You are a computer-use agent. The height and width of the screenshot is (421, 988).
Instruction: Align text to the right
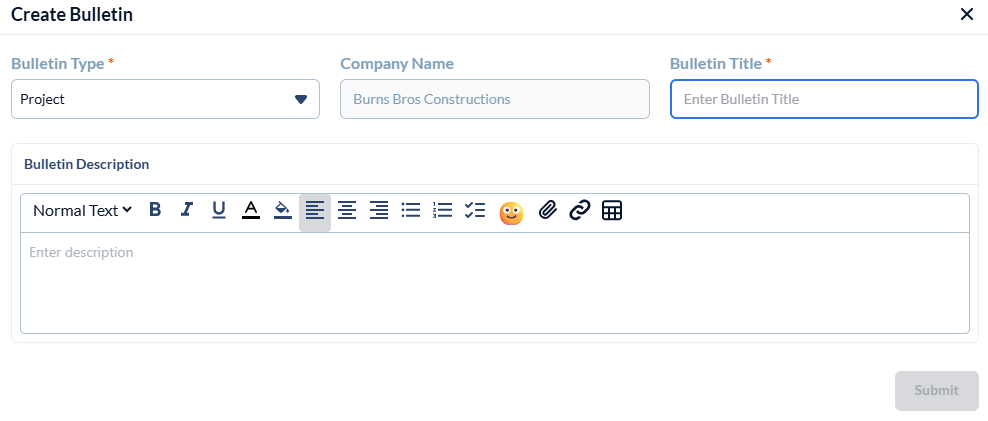point(379,211)
